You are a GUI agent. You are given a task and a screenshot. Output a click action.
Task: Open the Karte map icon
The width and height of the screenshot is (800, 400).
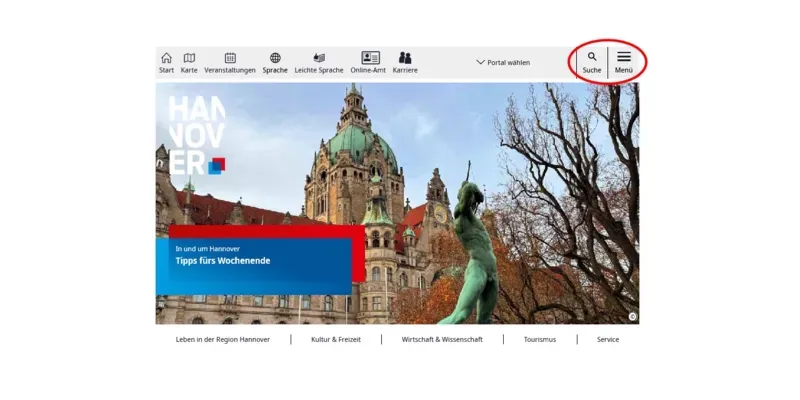click(x=189, y=58)
